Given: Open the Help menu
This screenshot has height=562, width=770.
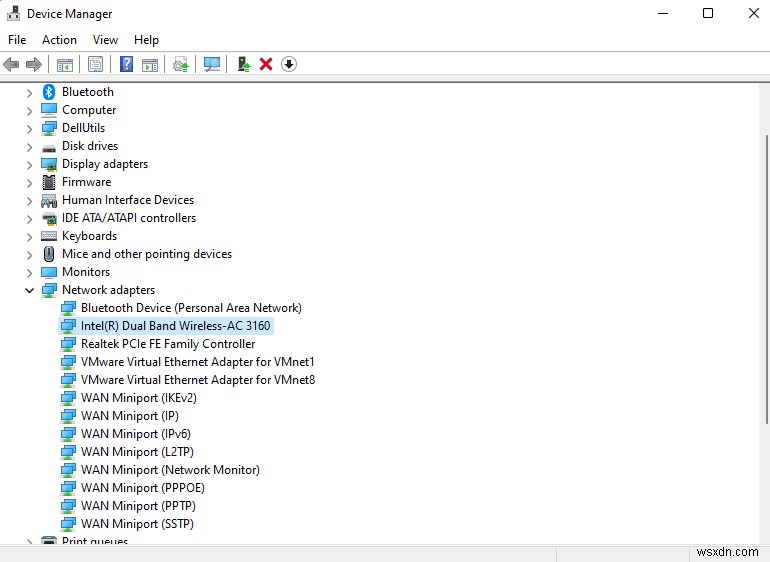Looking at the screenshot, I should click(146, 40).
